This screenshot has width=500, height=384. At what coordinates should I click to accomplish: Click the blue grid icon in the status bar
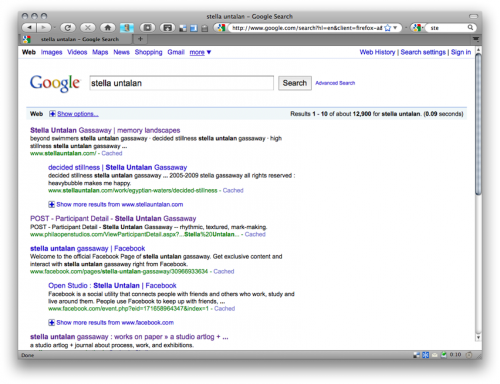point(426,355)
